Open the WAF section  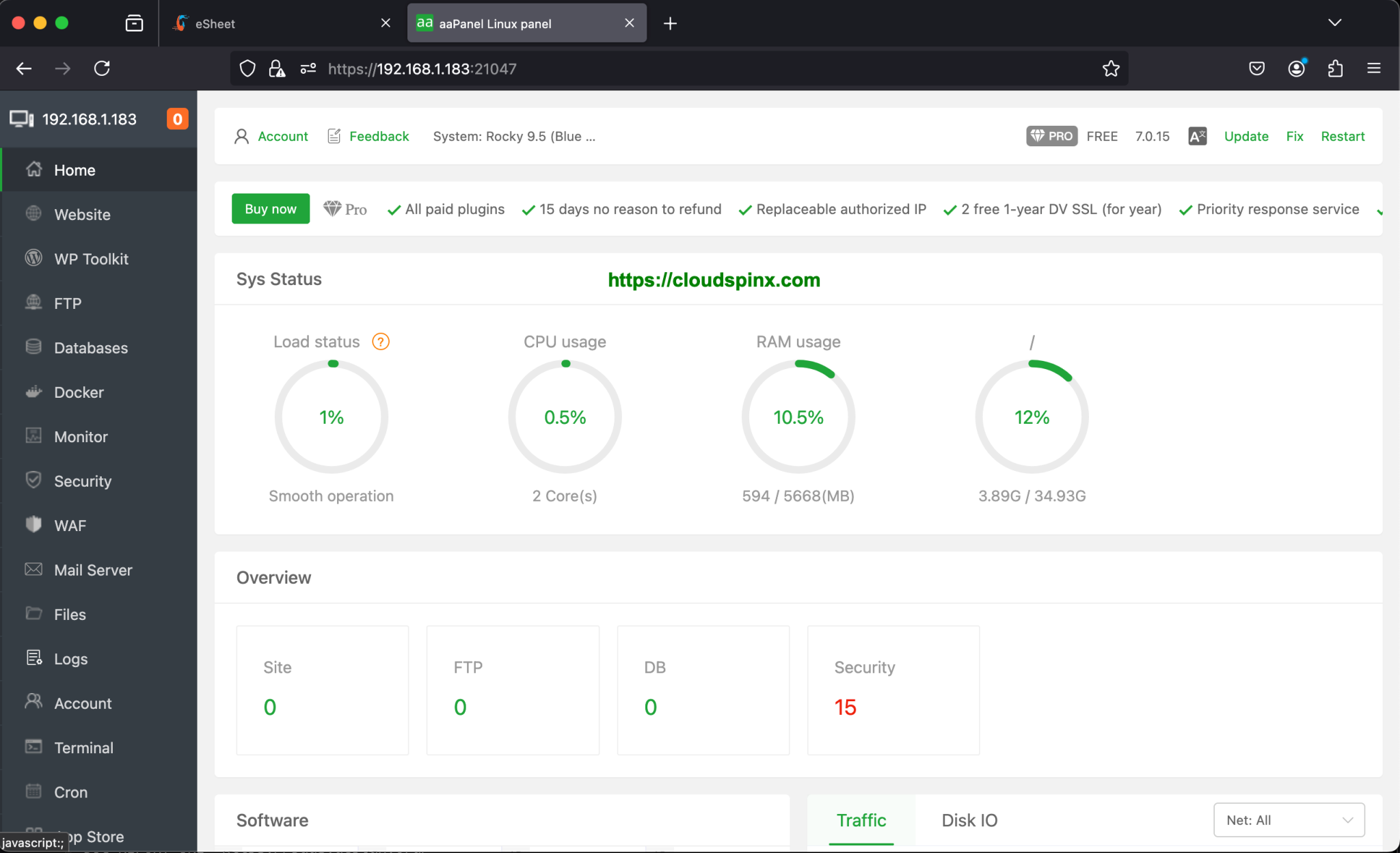tap(69, 525)
